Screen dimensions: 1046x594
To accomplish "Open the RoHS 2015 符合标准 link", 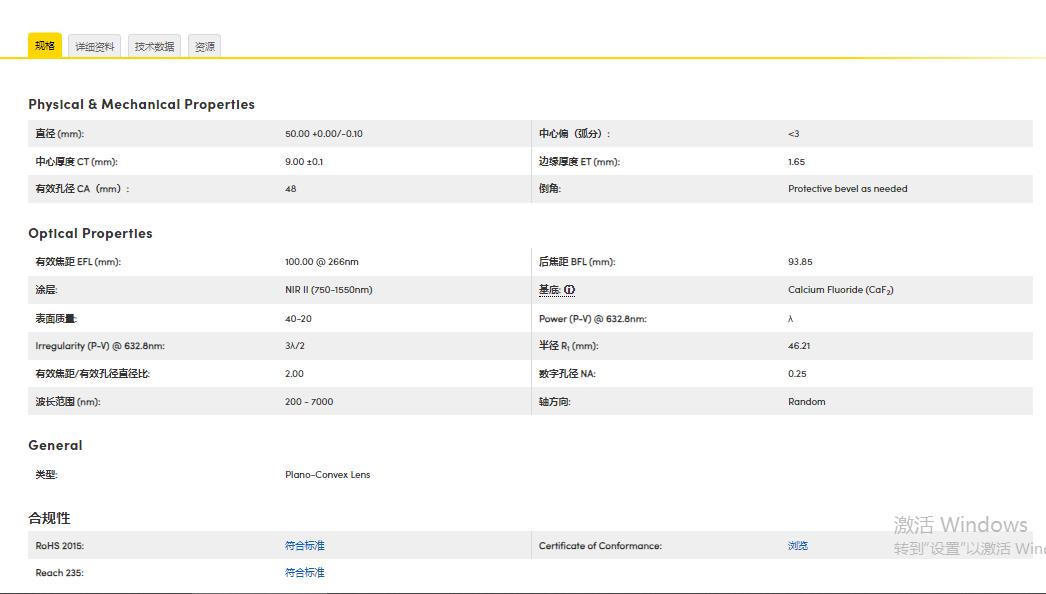I will (x=305, y=546).
